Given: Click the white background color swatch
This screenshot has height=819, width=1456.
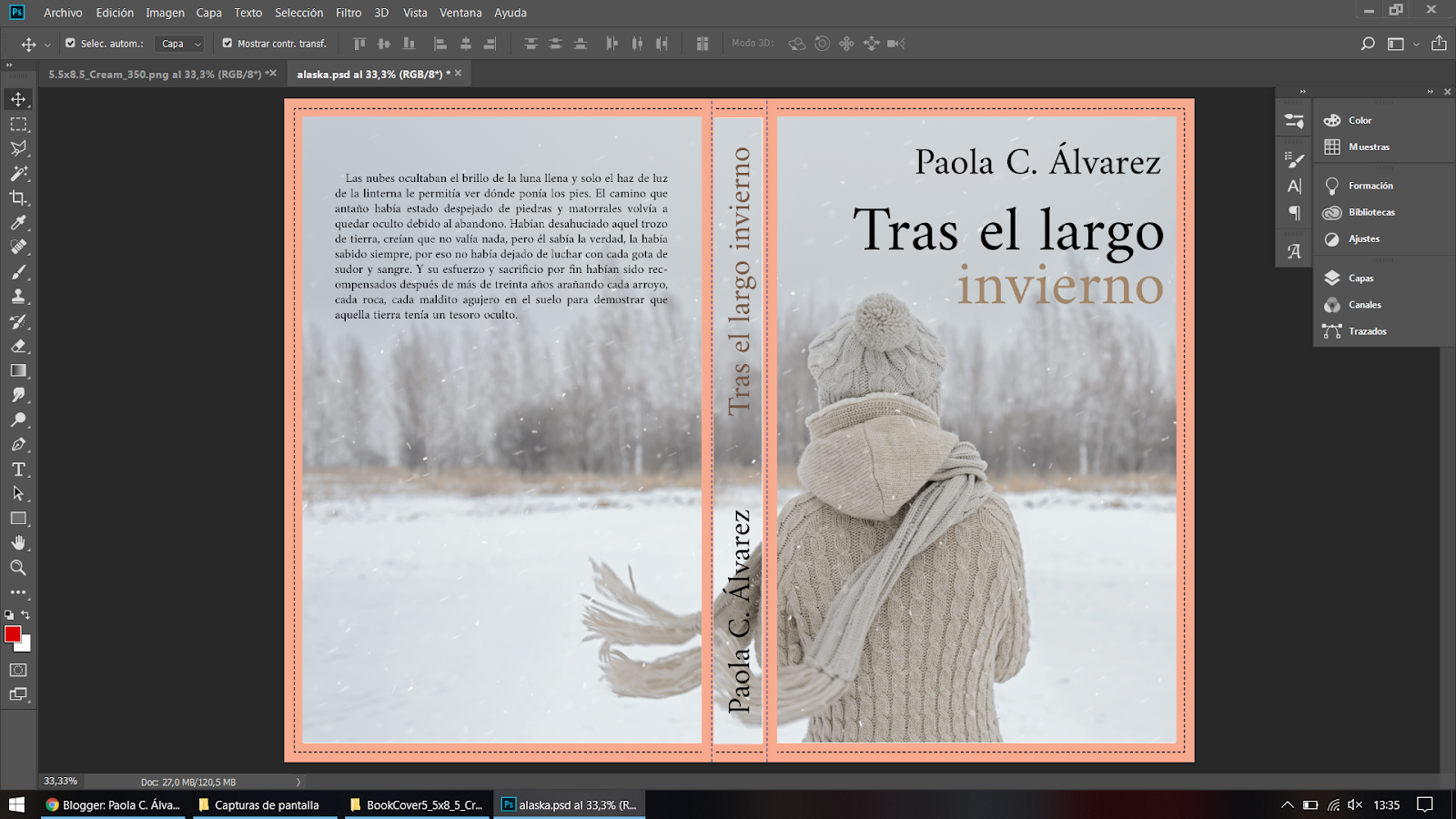Looking at the screenshot, I should click(25, 645).
